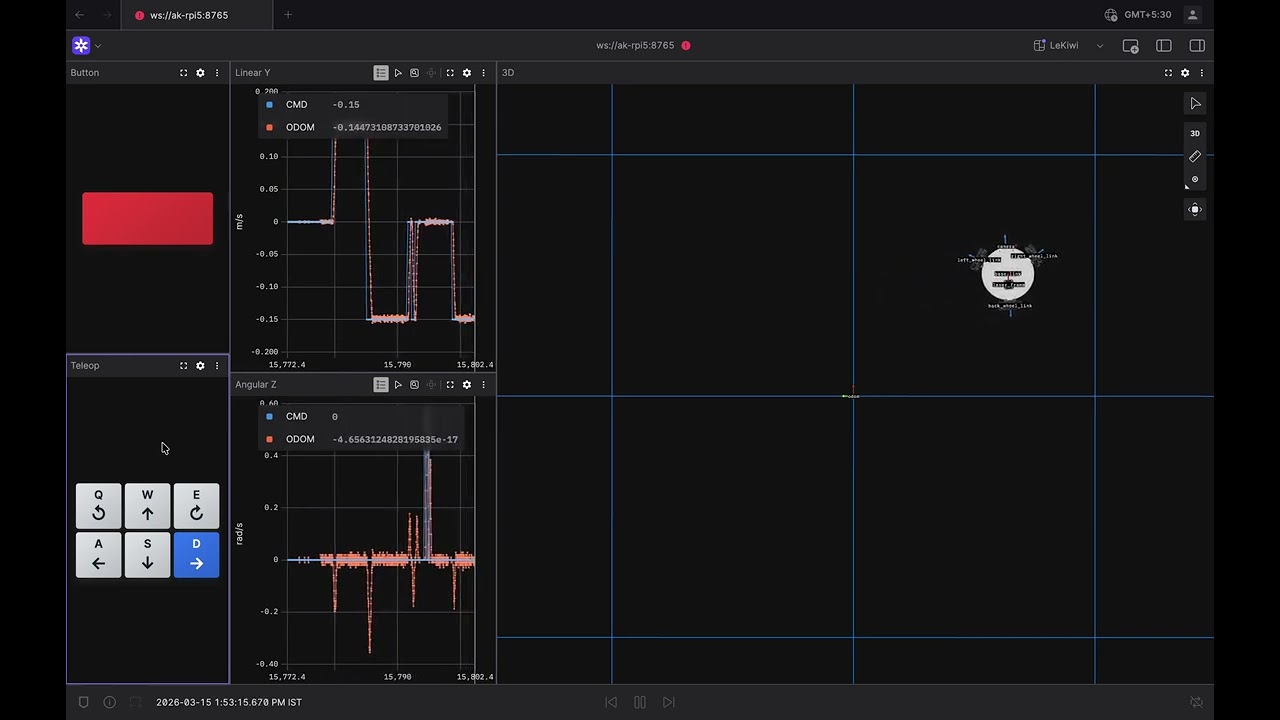Click Linear Y panel title
Screen dimensions: 1280x720
pos(253,73)
